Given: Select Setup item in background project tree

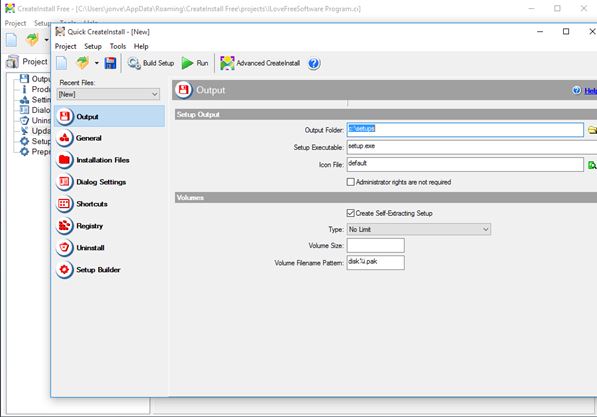Looking at the screenshot, I should 35,141.
